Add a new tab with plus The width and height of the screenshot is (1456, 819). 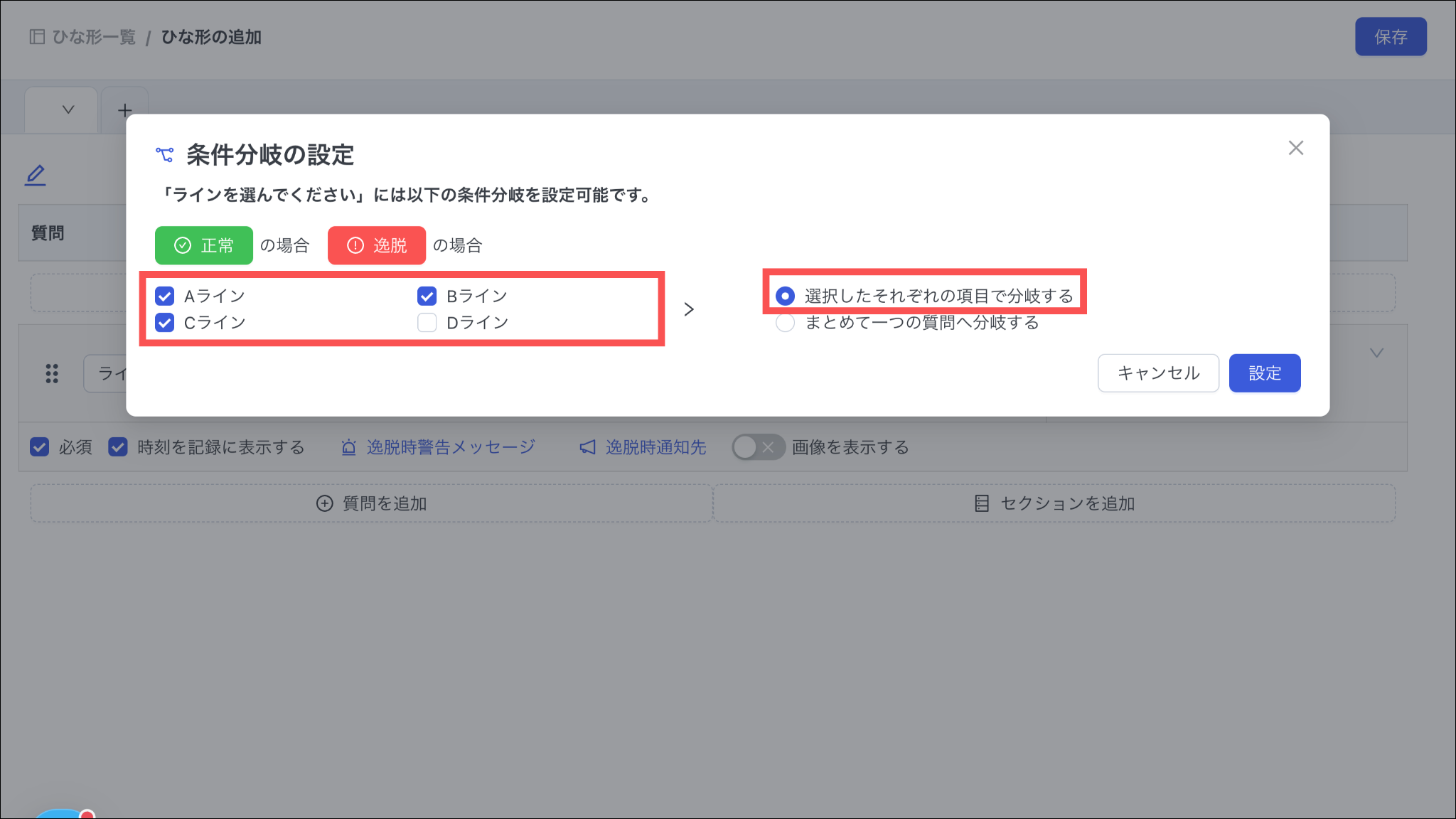tap(124, 110)
